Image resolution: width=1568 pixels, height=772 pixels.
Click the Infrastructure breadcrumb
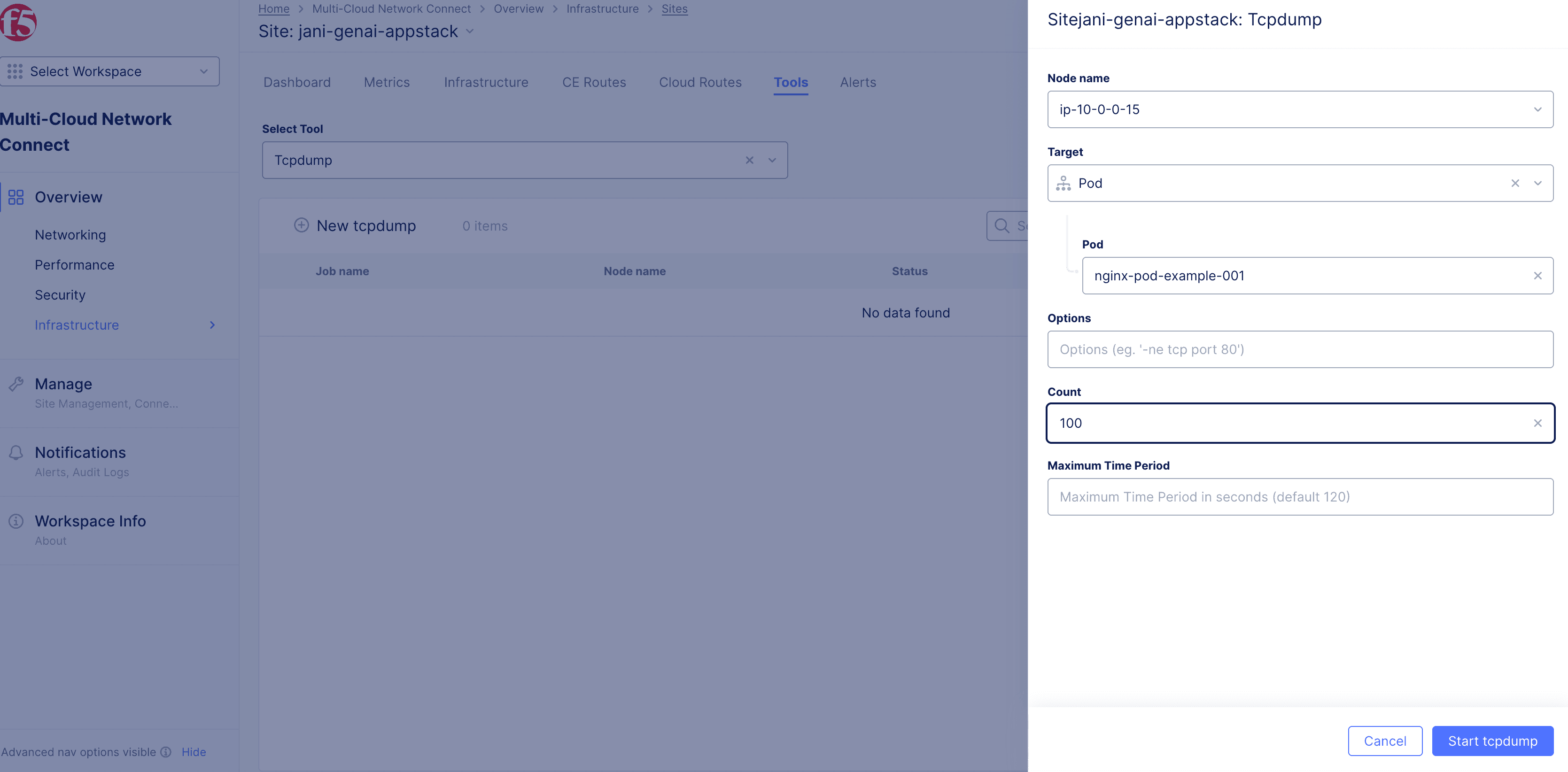[x=603, y=8]
